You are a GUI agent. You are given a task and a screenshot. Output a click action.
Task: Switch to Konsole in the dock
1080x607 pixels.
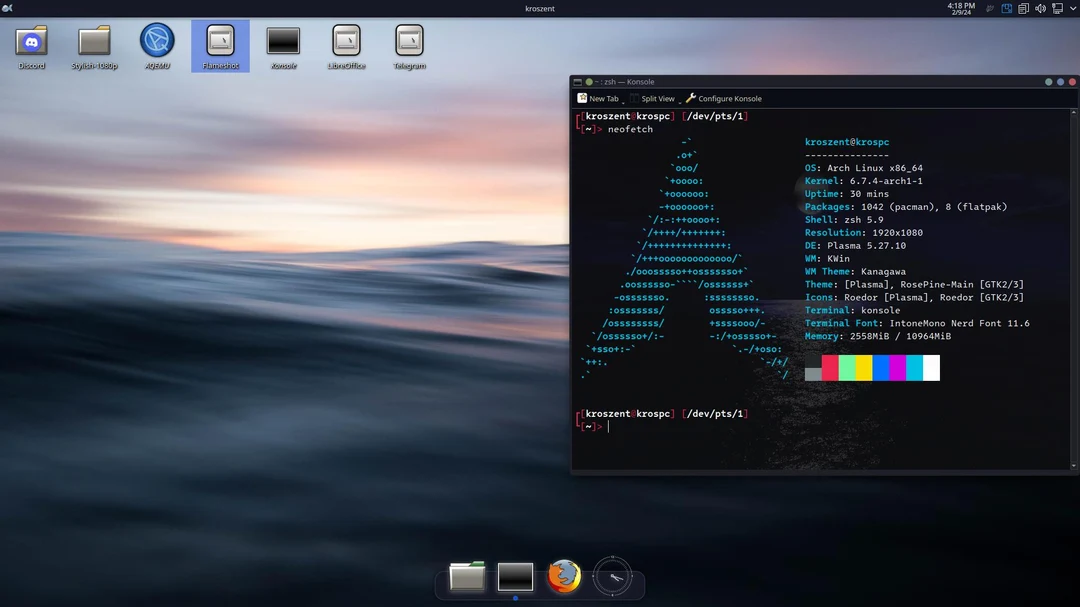tap(515, 577)
